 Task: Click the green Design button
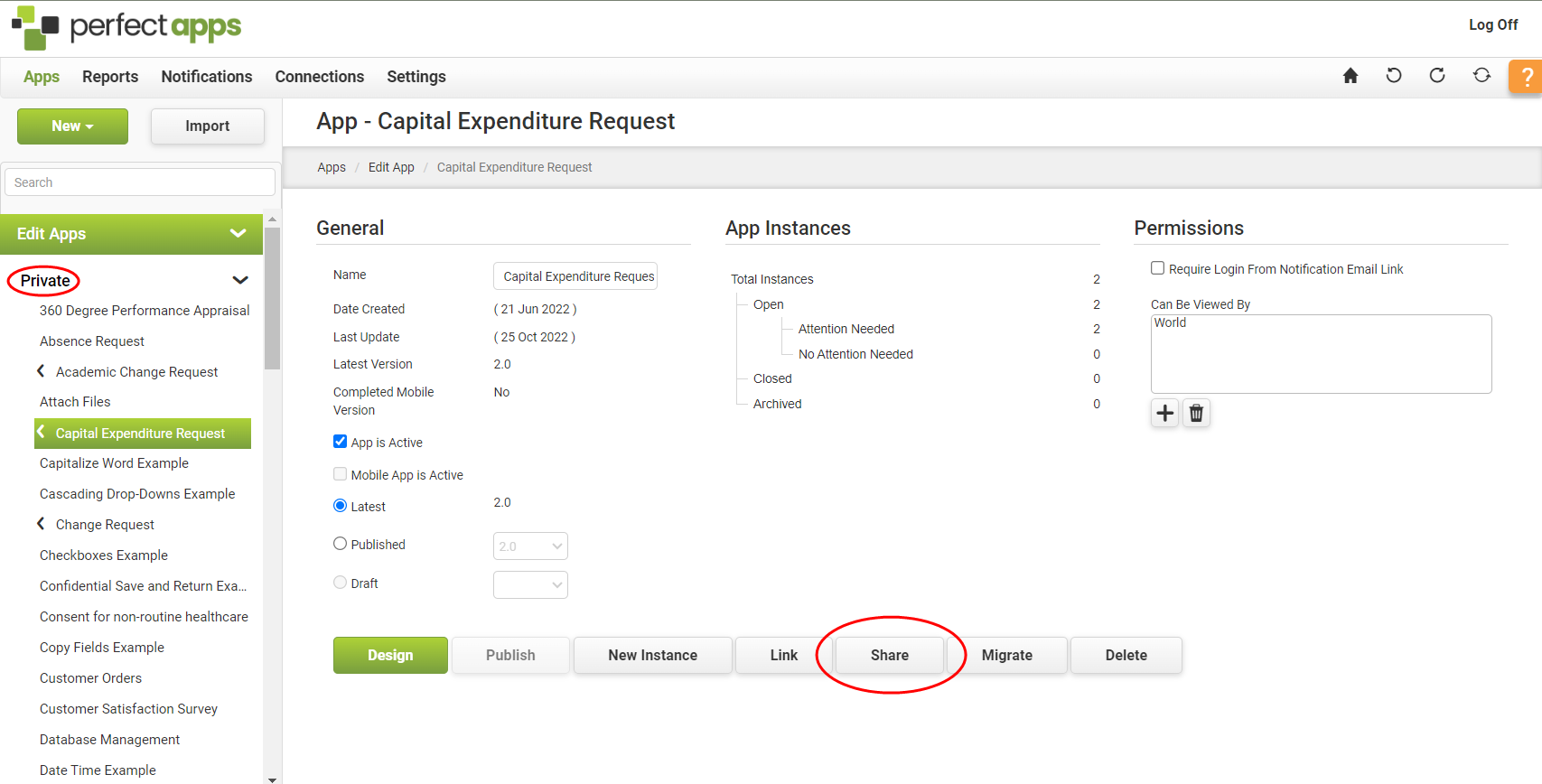[x=390, y=655]
